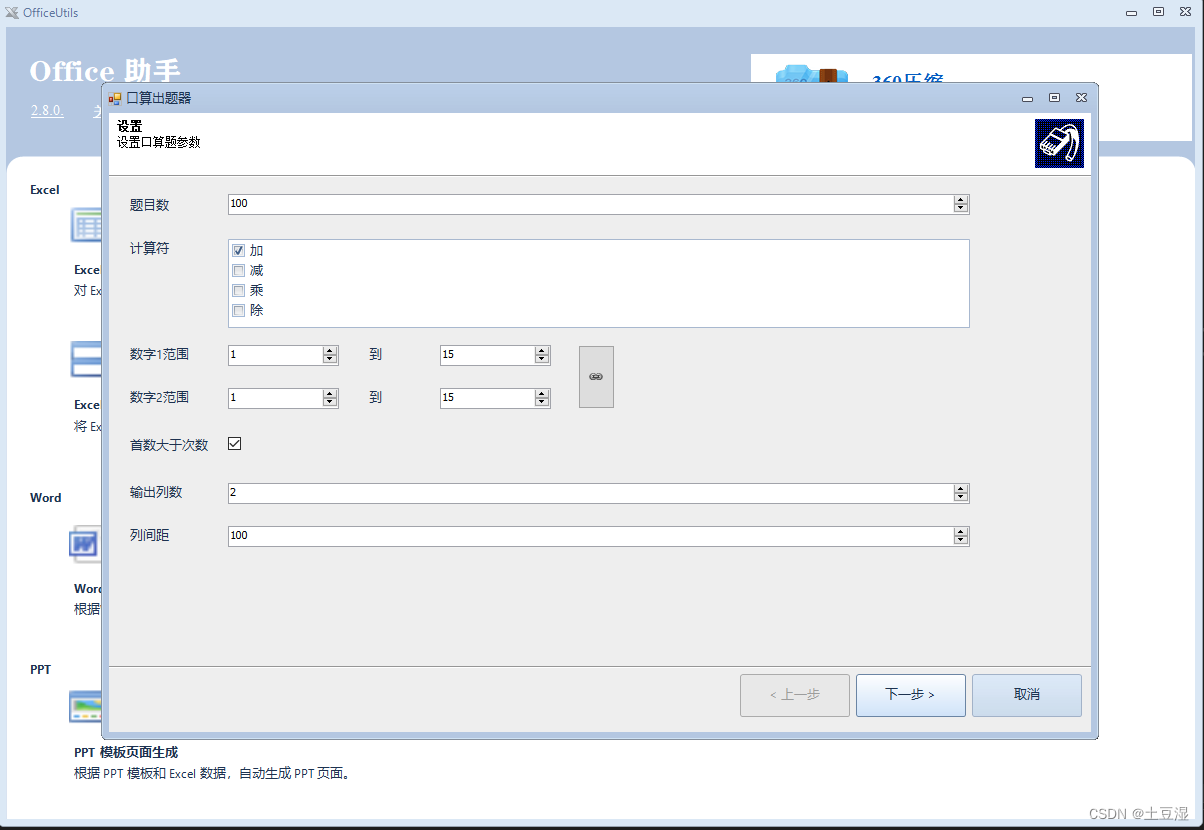Maximize the 口算出题器 dialog

[x=1054, y=98]
